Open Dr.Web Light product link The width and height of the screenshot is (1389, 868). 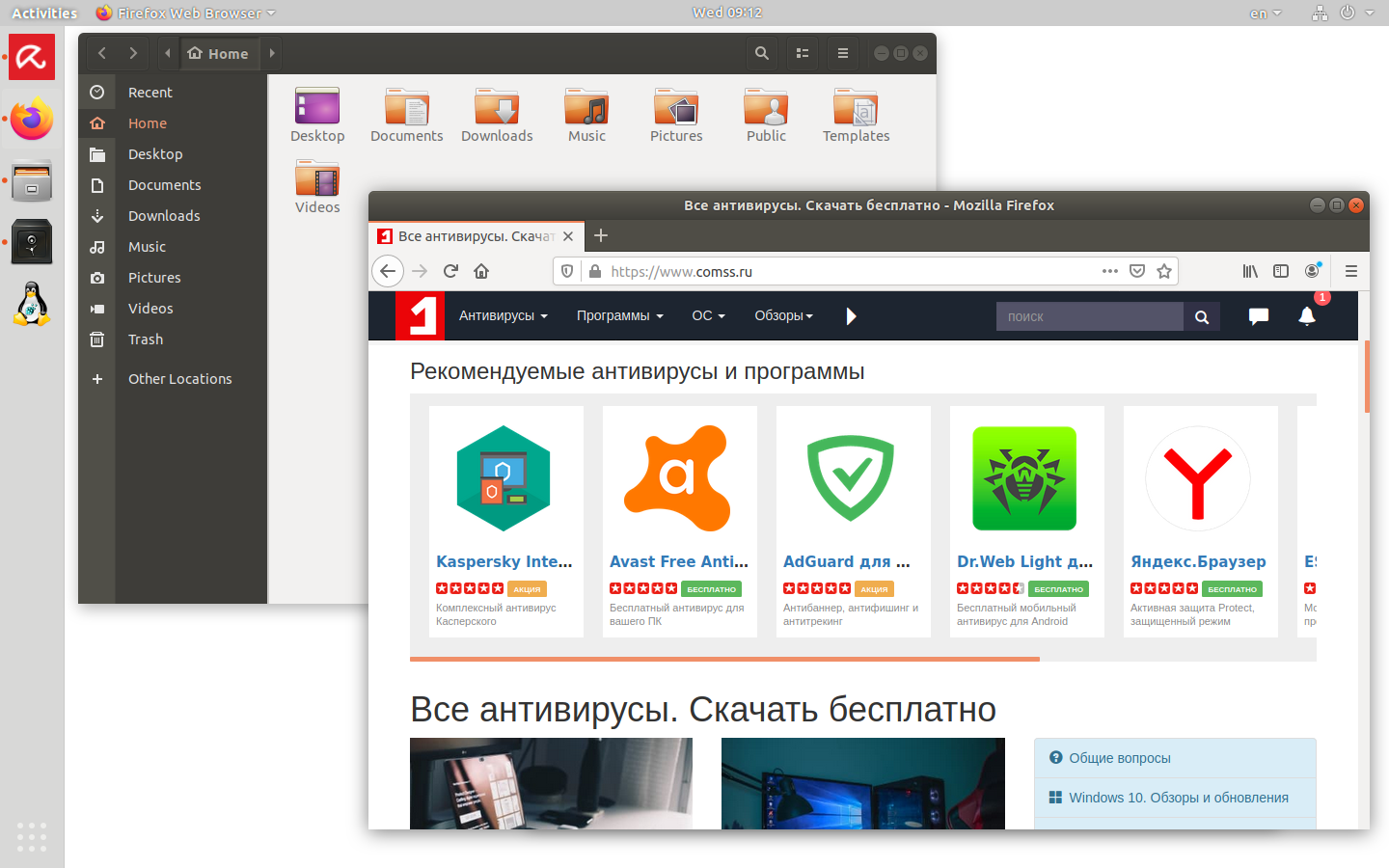click(x=1025, y=561)
